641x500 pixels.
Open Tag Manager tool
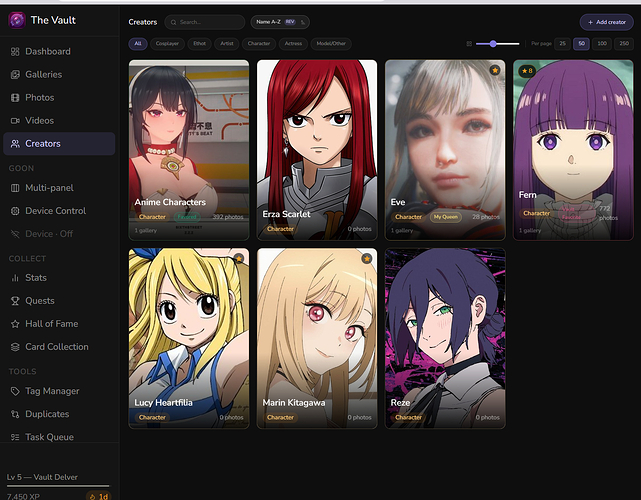(59, 391)
